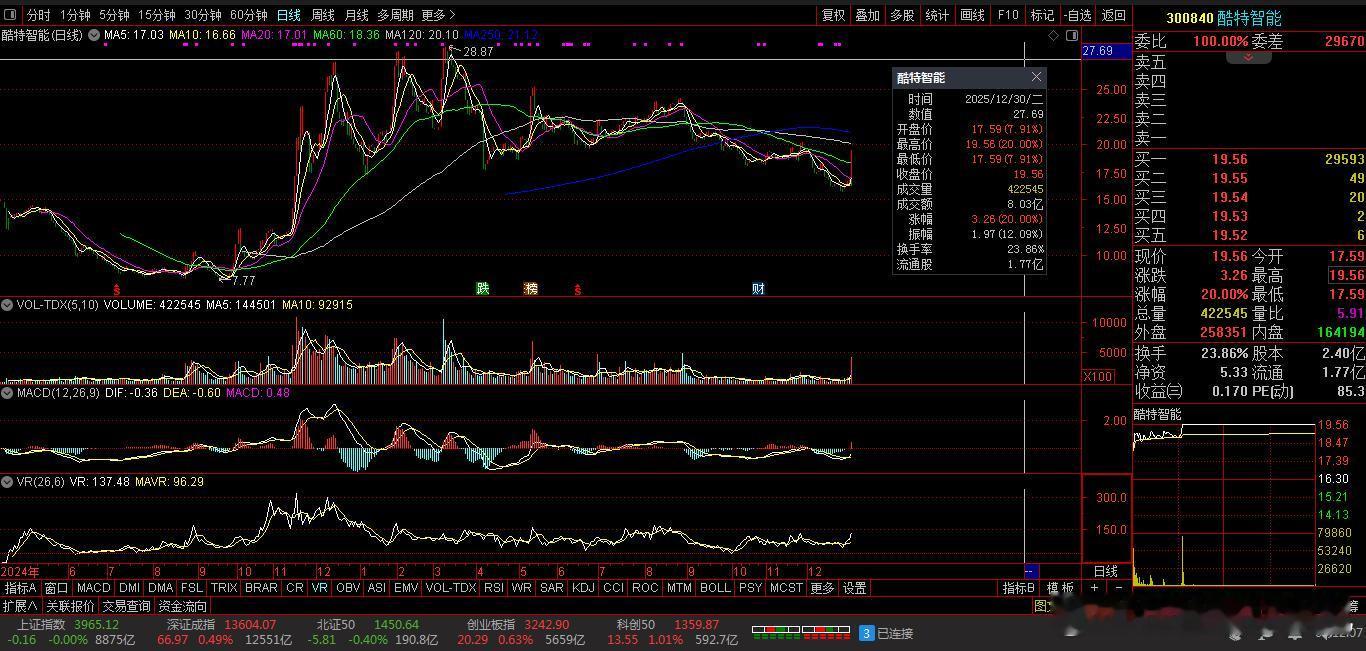
Task: Open the dropdown arrow next to 酷特智能(日线)
Action: pos(94,35)
